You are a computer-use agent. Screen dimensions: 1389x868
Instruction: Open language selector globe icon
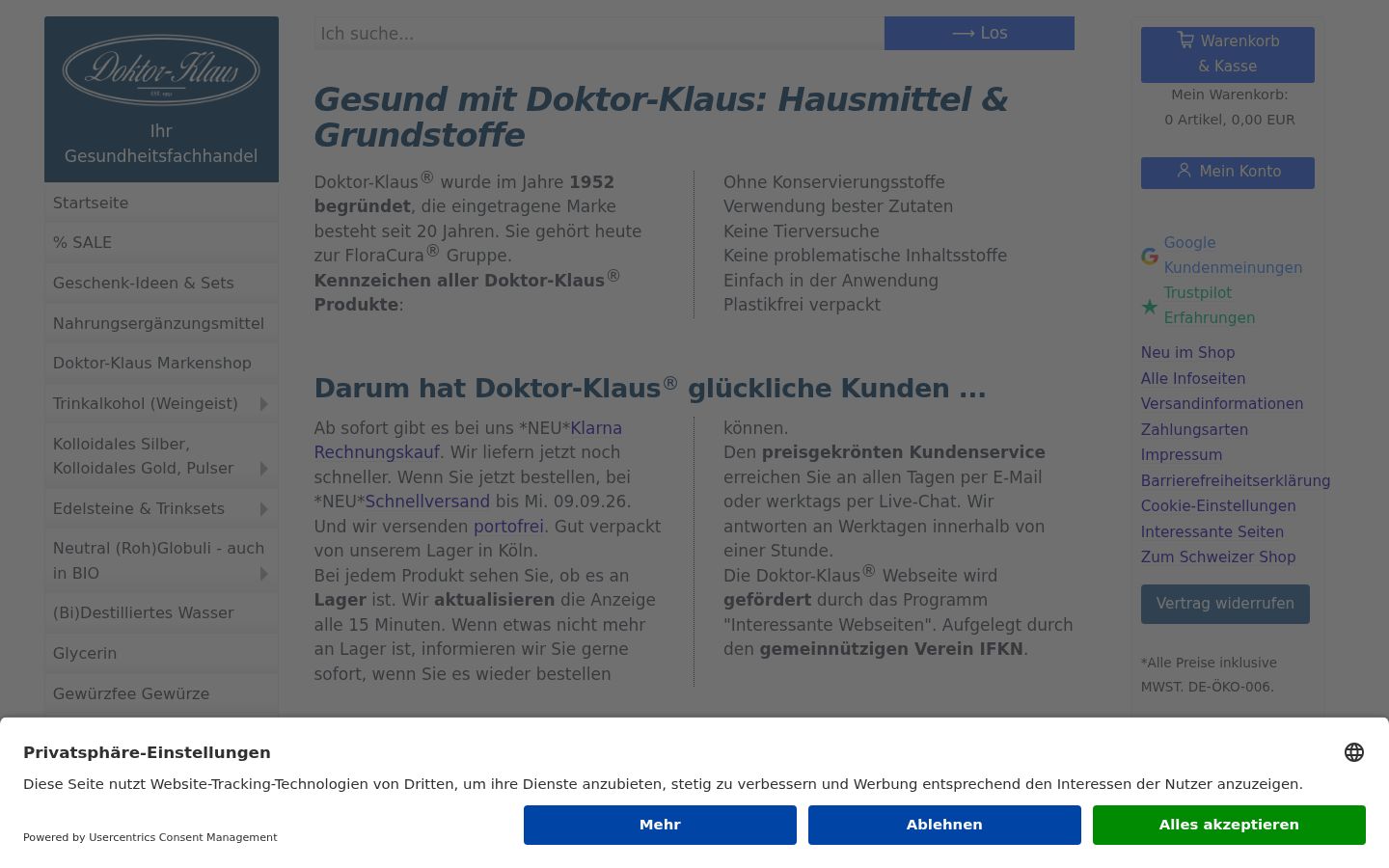(1354, 752)
